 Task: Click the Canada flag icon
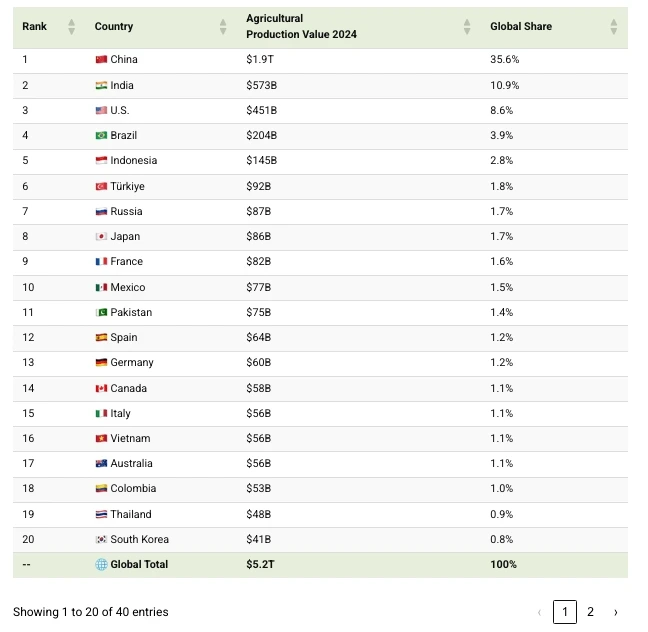click(x=101, y=389)
